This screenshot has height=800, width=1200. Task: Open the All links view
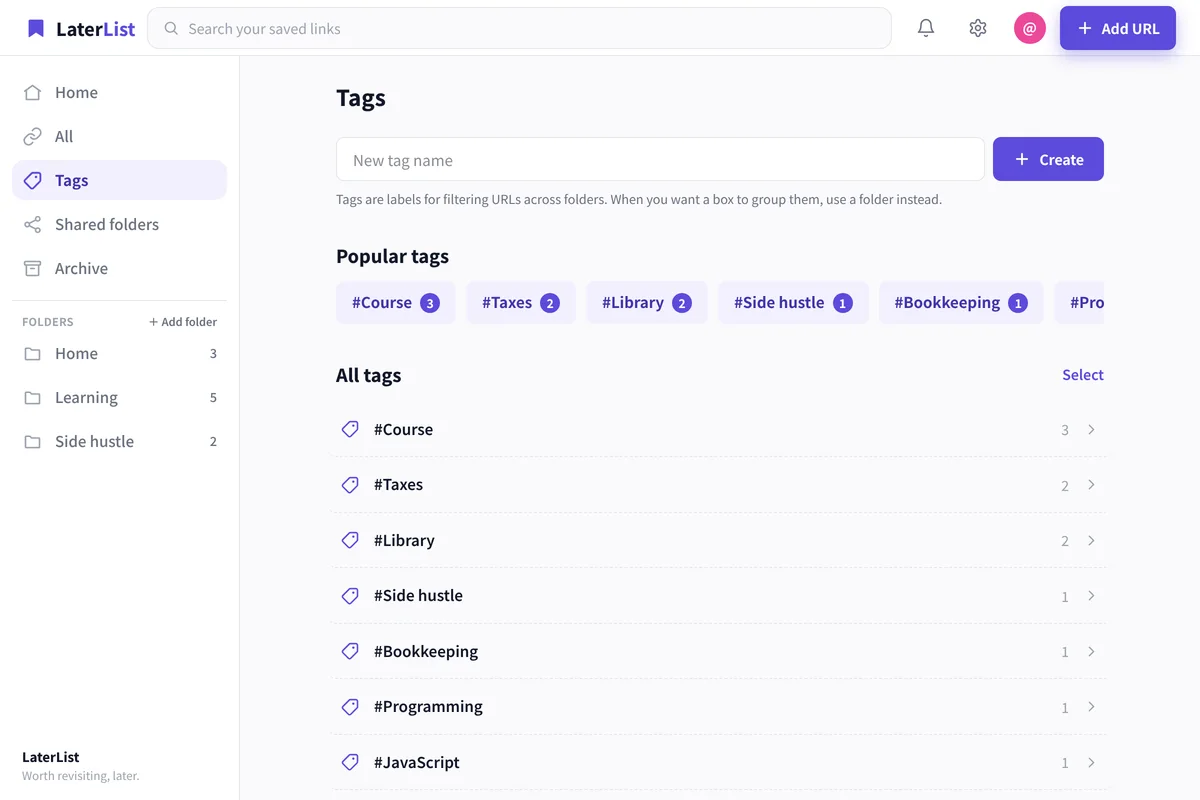click(119, 136)
